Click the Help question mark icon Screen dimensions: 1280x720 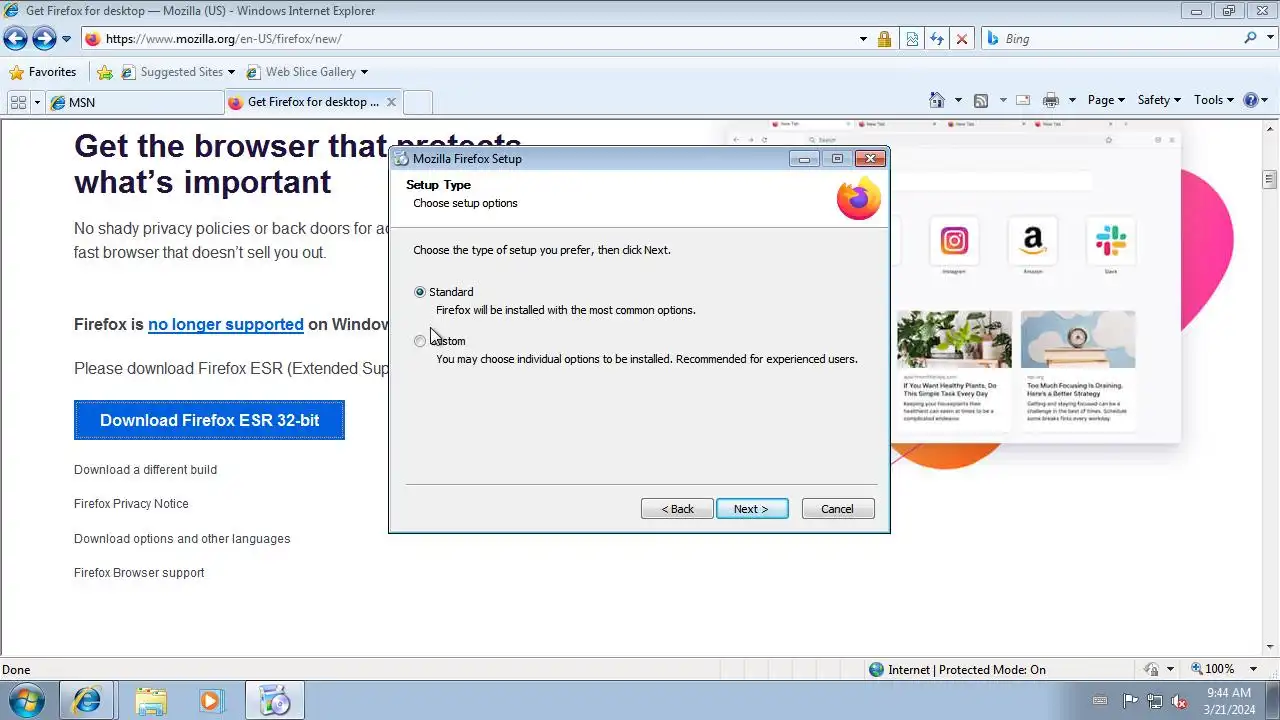point(1250,100)
